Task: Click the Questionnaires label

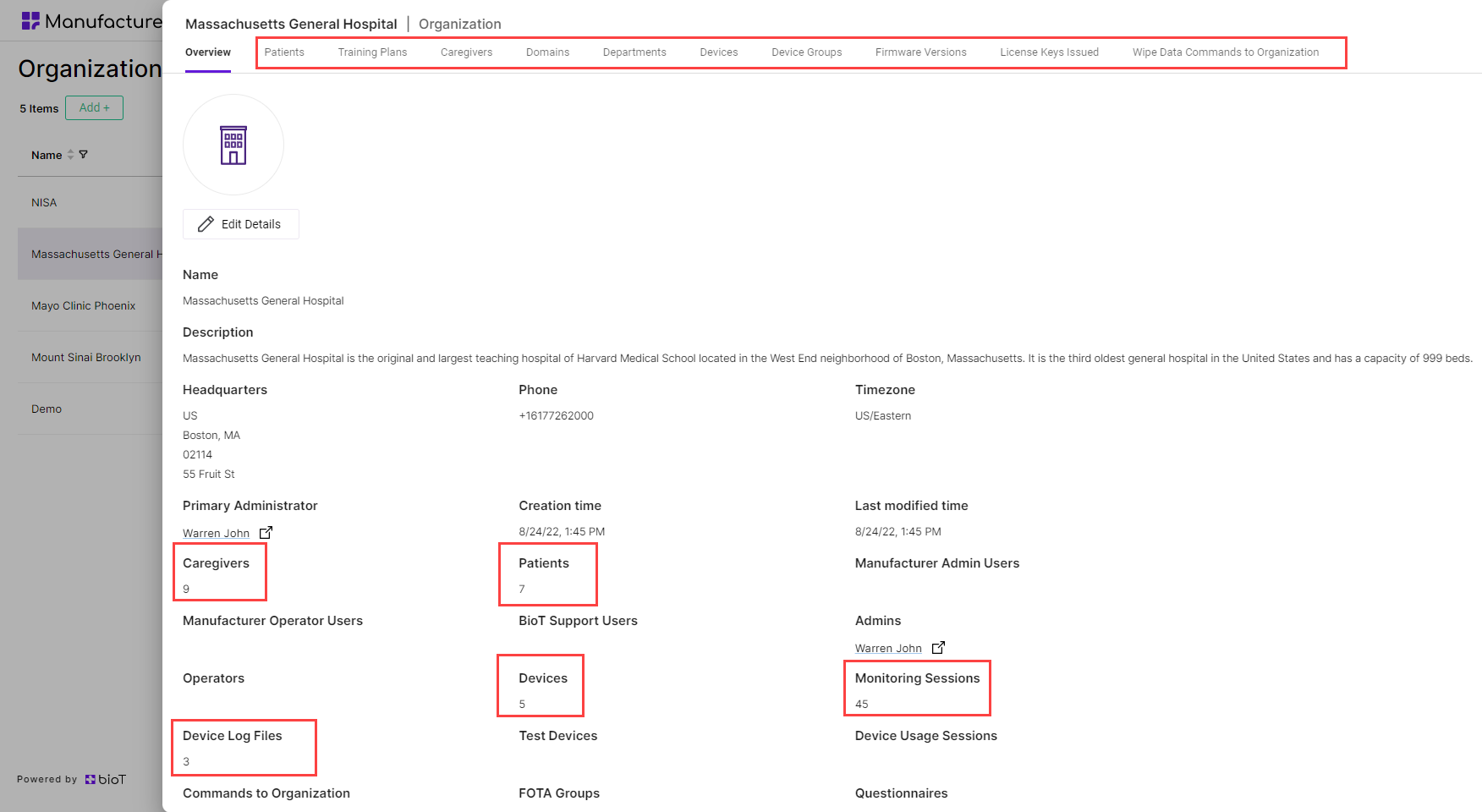Action: (901, 793)
